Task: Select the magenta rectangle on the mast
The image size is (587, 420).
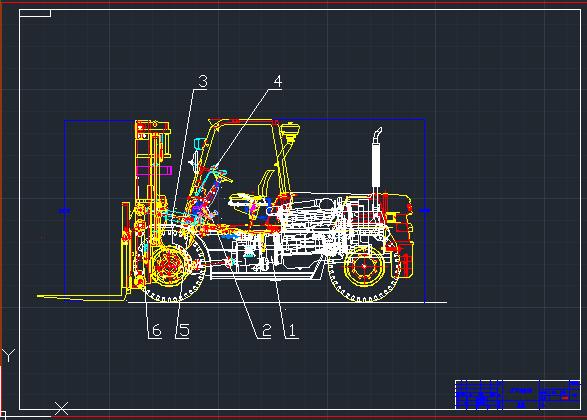Action: [x=153, y=170]
